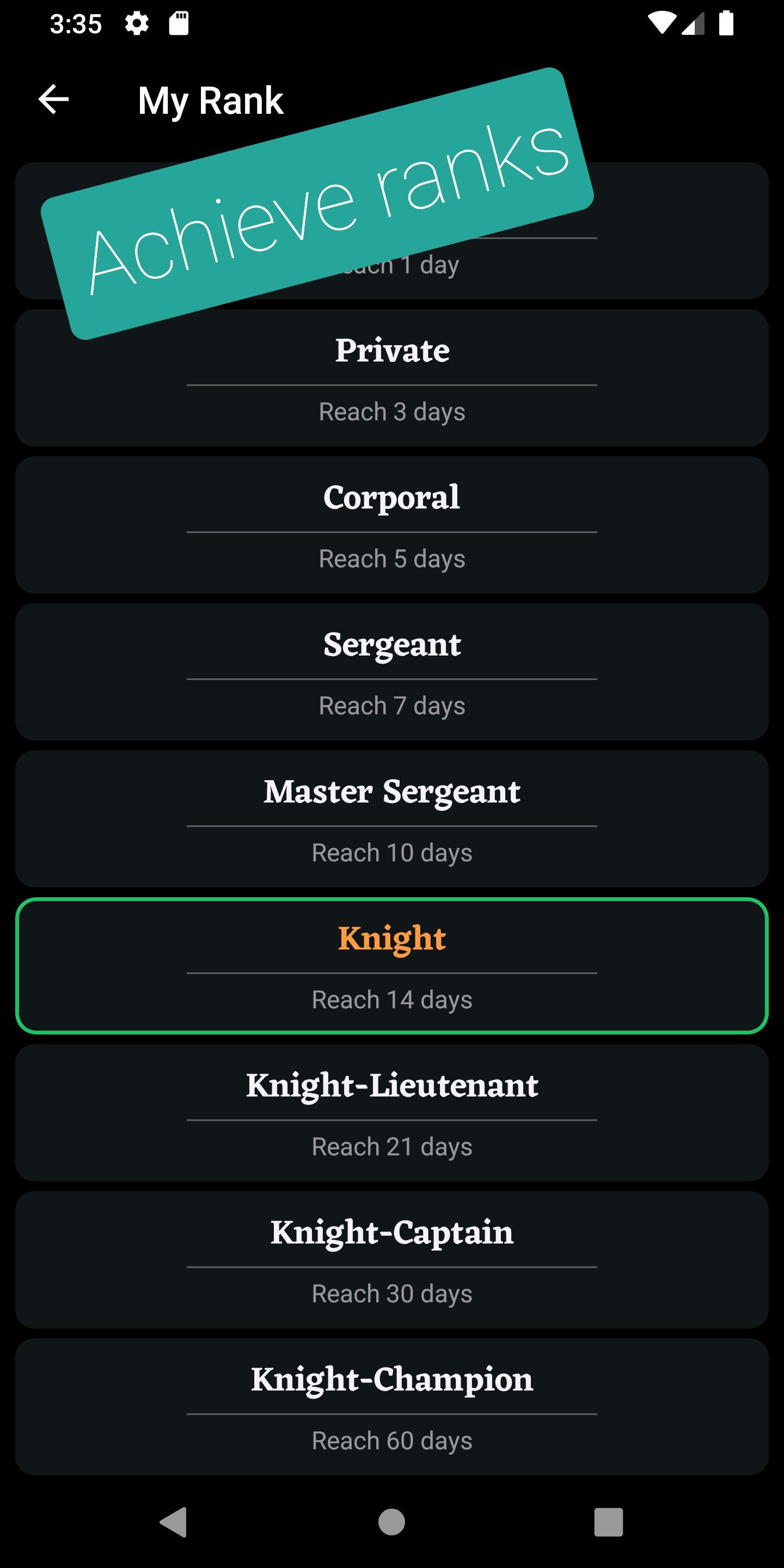The height and width of the screenshot is (1568, 784).
Task: Select the Private rank card
Action: click(392, 378)
